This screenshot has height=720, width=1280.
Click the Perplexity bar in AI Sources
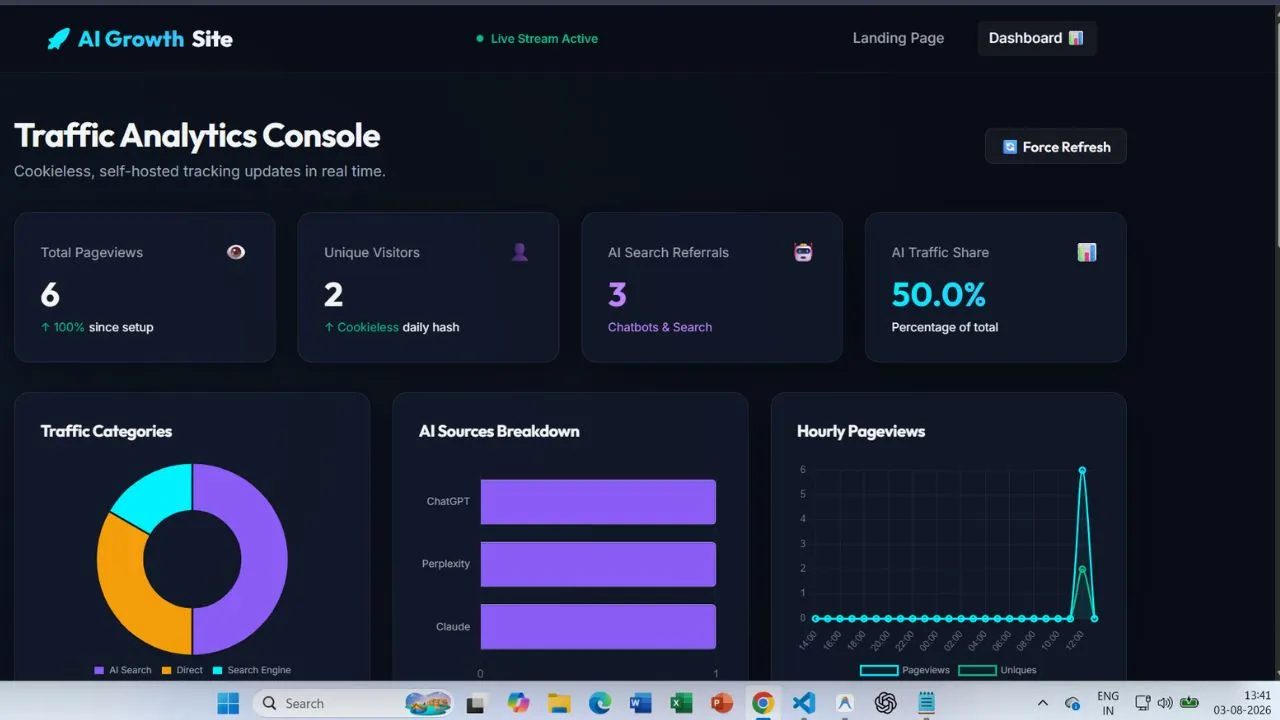tap(598, 564)
